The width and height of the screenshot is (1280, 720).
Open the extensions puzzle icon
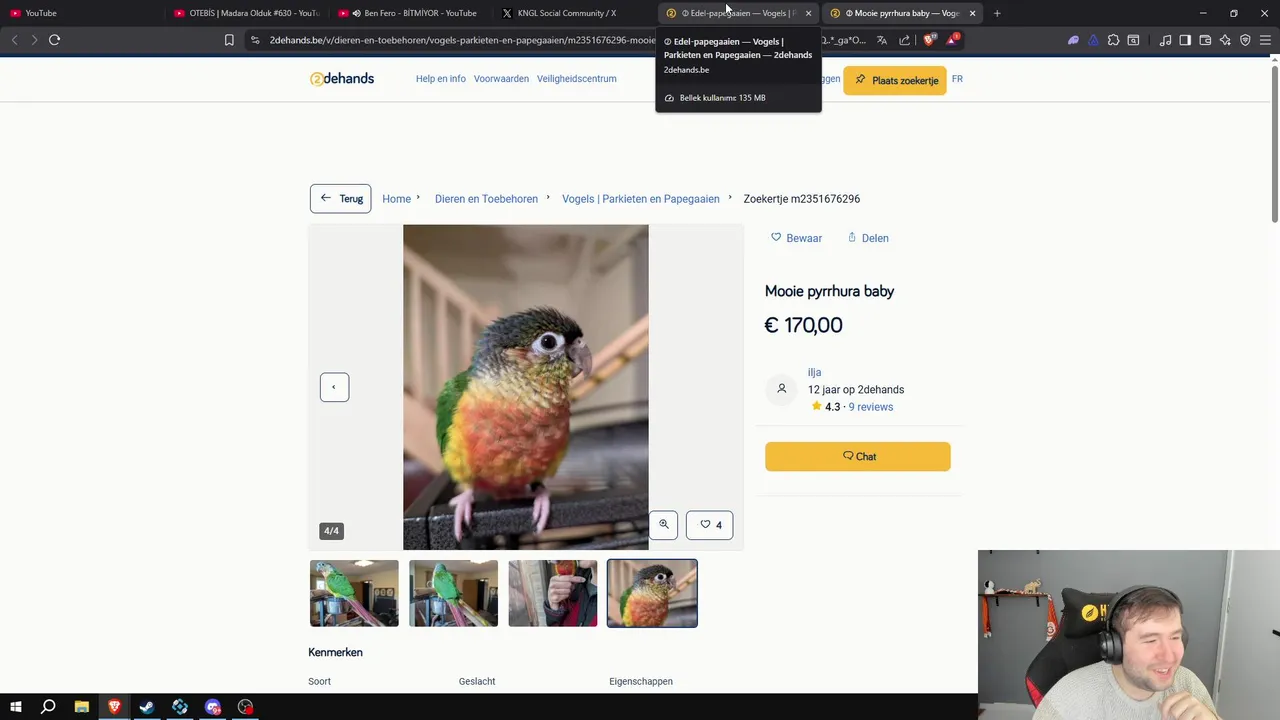[1113, 40]
